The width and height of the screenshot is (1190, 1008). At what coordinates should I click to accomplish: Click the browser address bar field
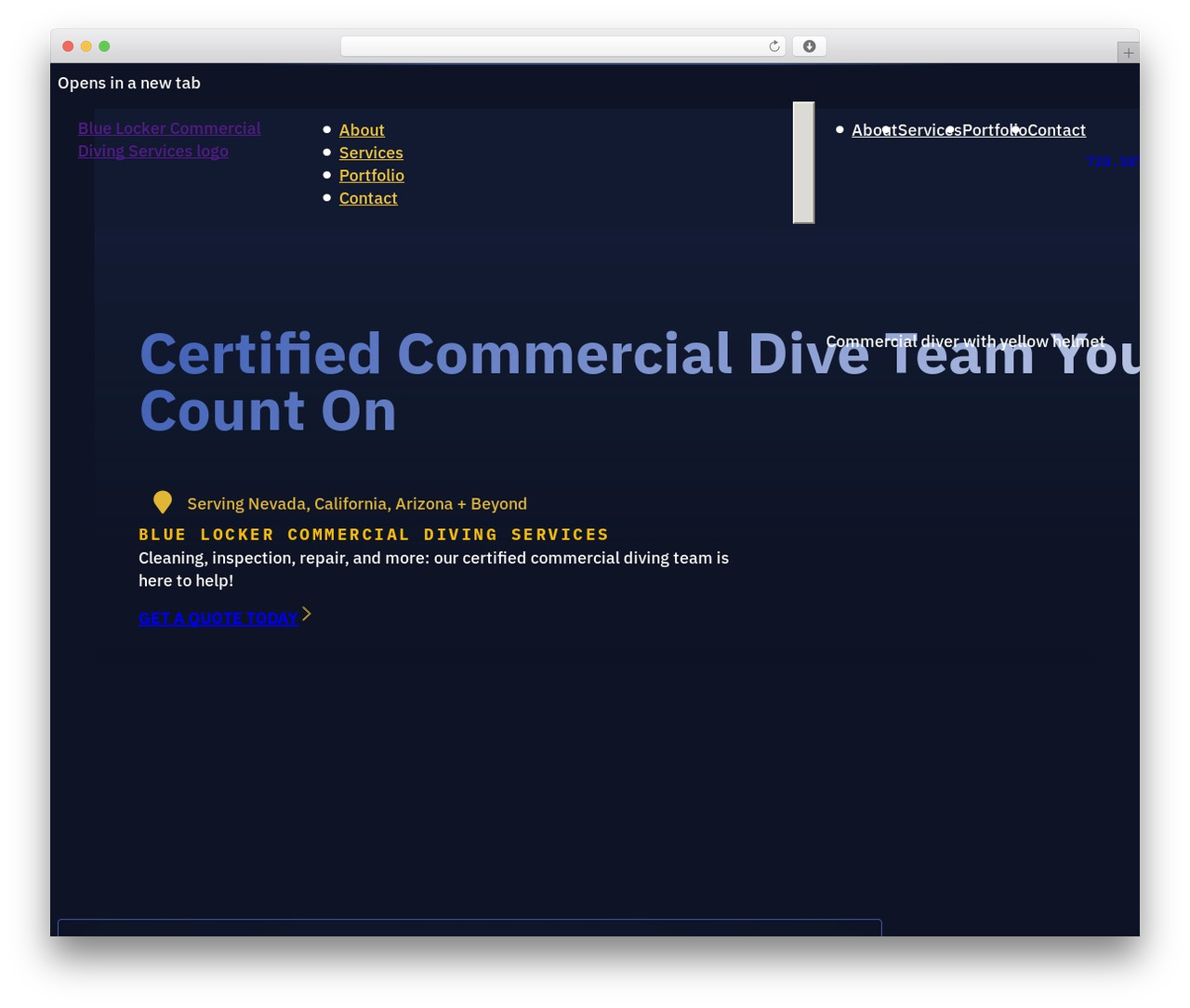(562, 46)
